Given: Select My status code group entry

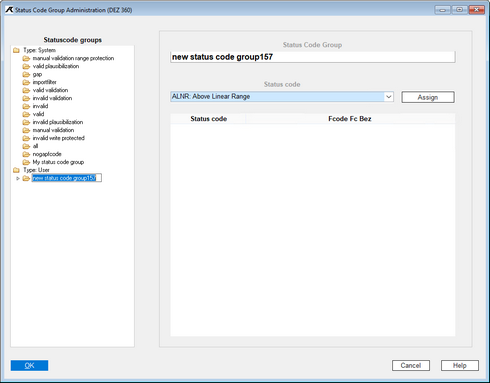Looking at the screenshot, I should pyautogui.click(x=58, y=162).
